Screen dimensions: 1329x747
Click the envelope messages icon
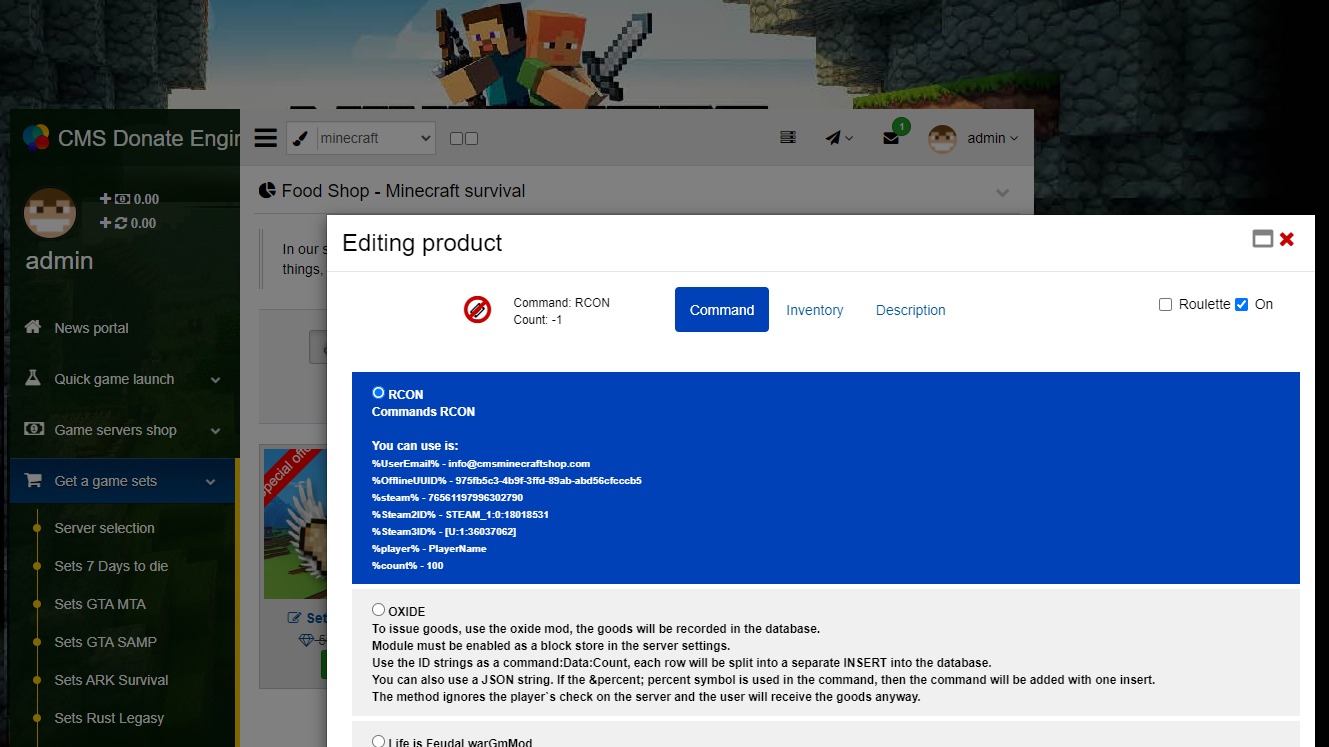(x=891, y=139)
